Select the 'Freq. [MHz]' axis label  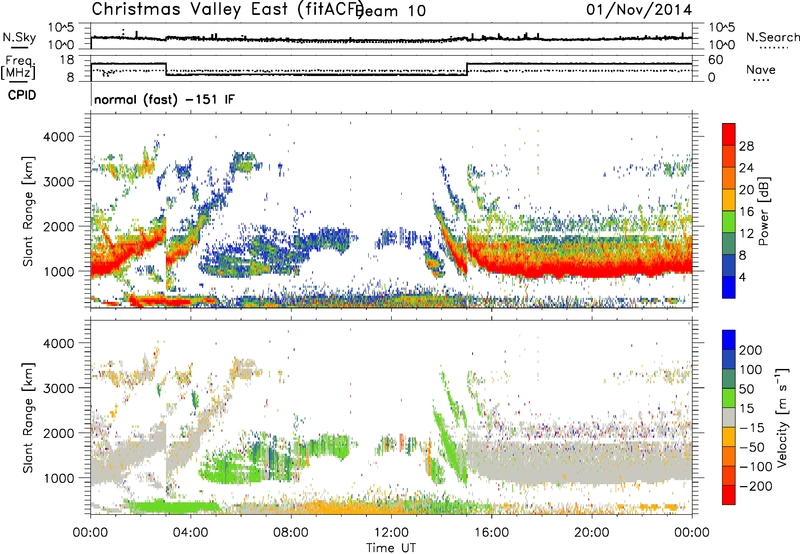pos(18,67)
